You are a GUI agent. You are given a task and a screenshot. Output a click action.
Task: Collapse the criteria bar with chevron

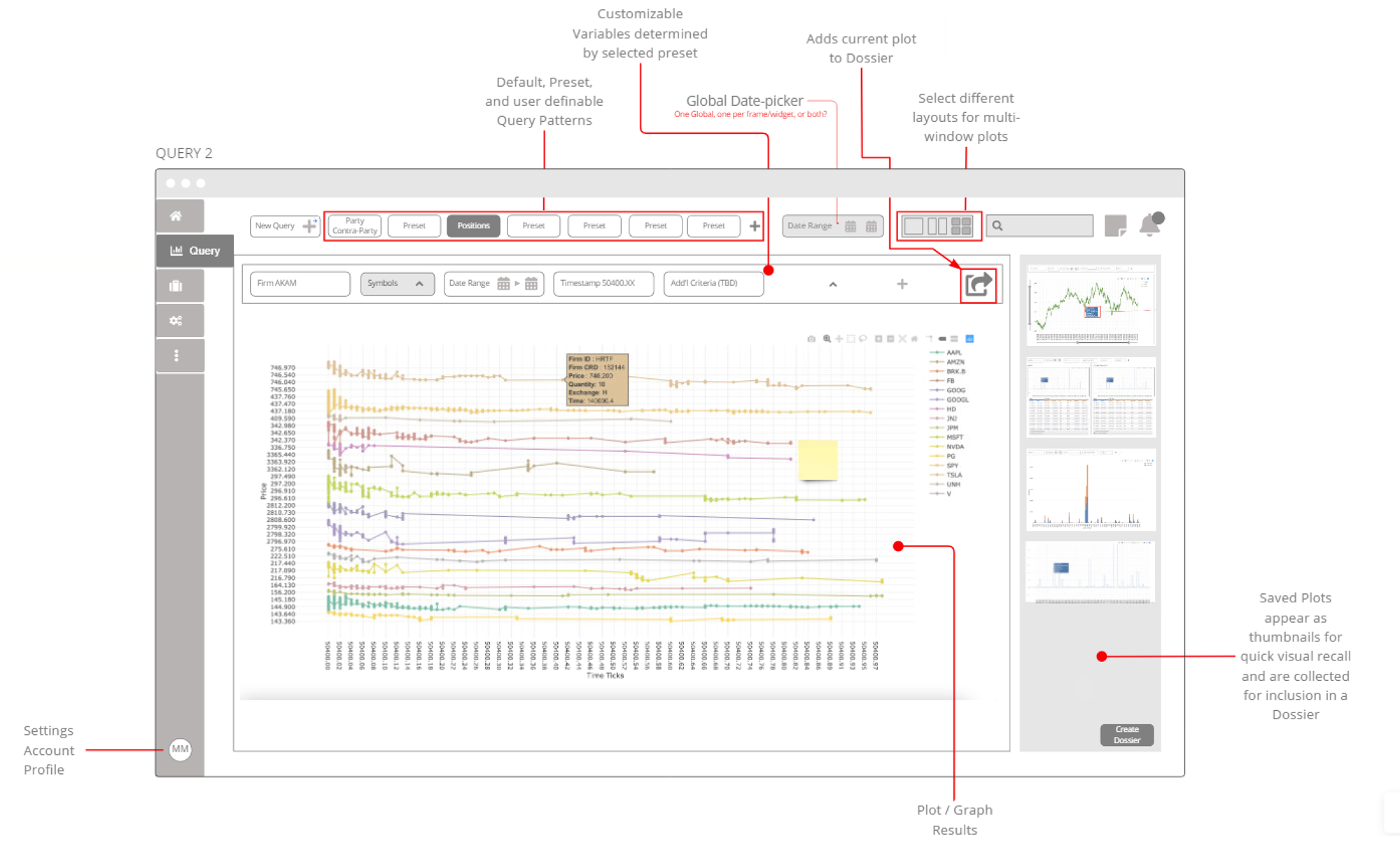point(833,284)
